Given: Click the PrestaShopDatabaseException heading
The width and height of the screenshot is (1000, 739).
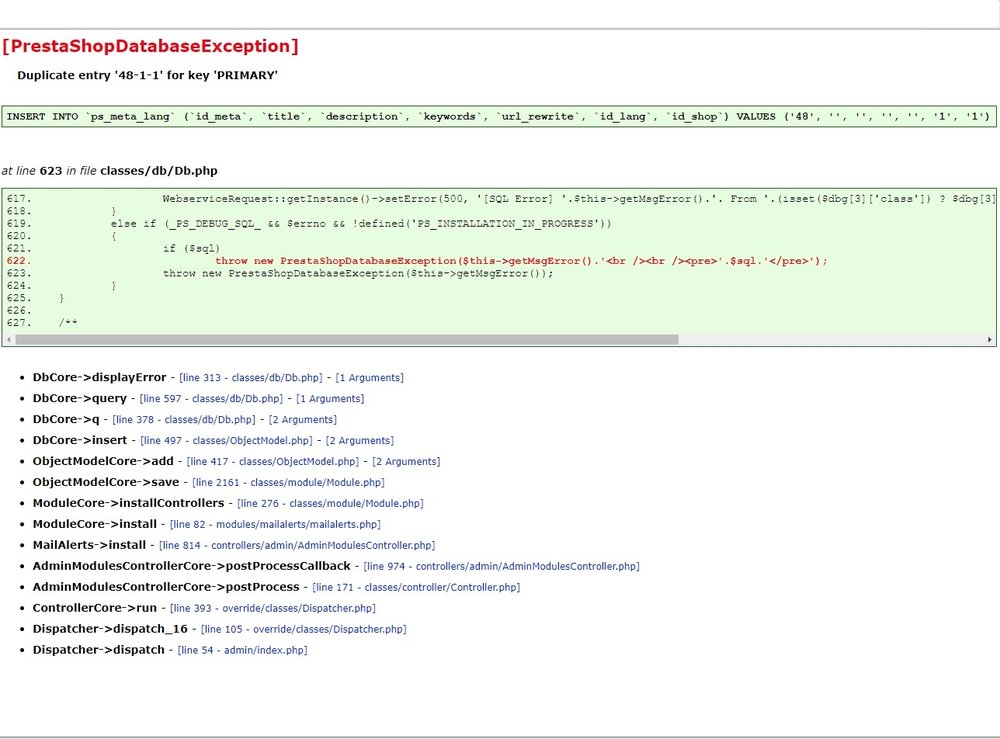Looking at the screenshot, I should point(151,46).
